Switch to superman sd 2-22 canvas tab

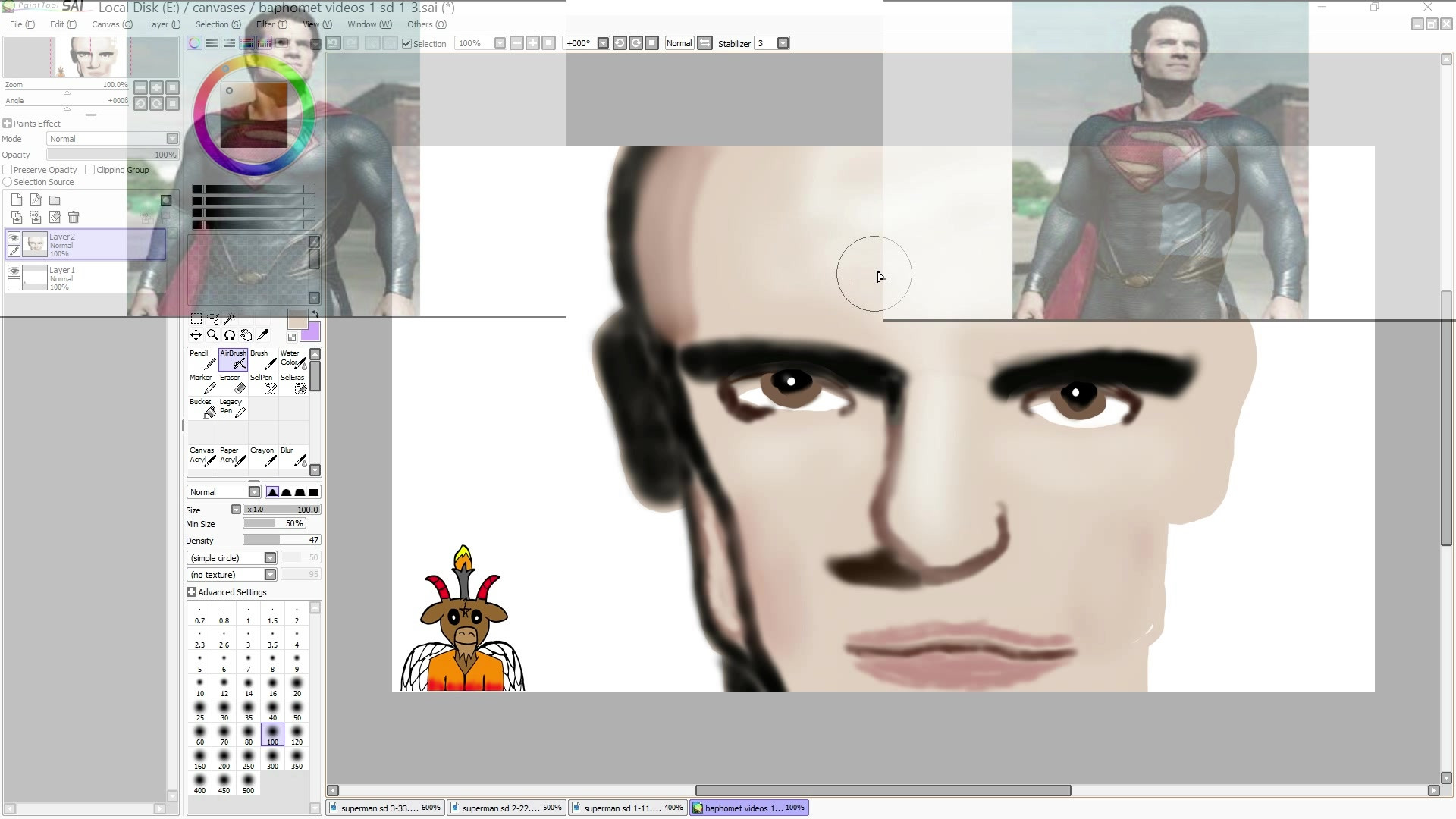[x=506, y=808]
